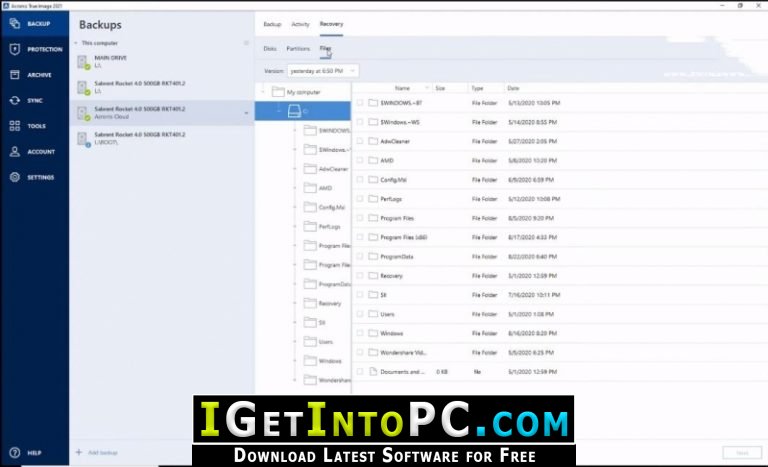Check the box for $Windows.~WS folder
This screenshot has width=768, height=467.
(x=360, y=122)
